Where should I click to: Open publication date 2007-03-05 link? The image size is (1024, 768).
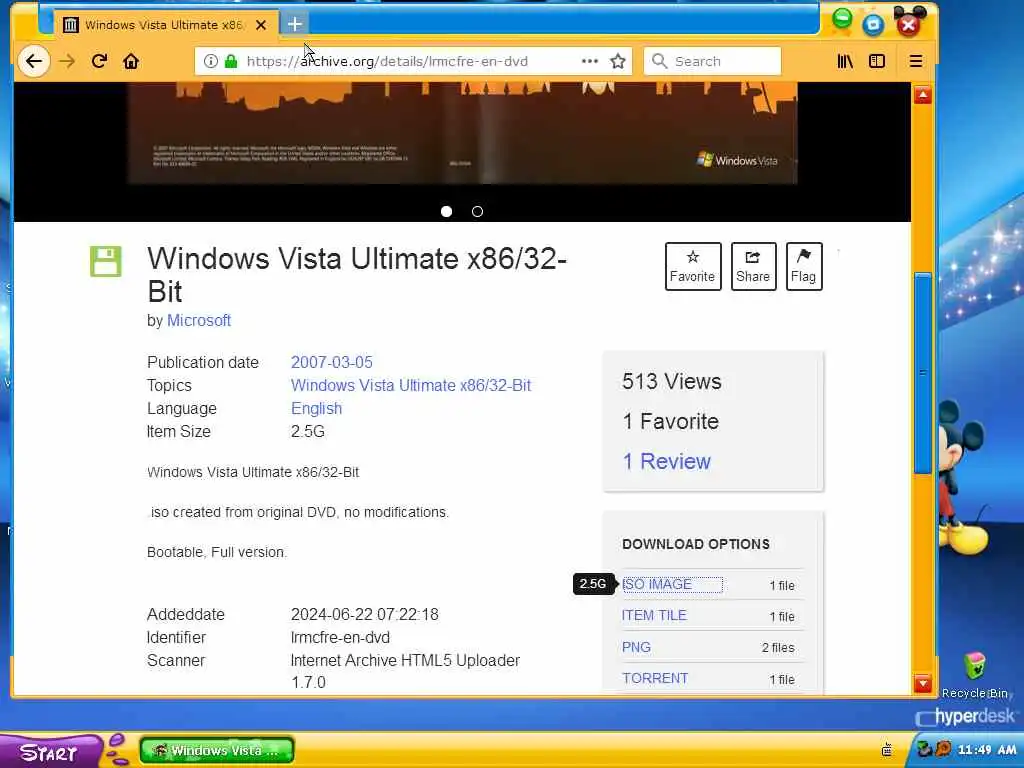pyautogui.click(x=332, y=362)
